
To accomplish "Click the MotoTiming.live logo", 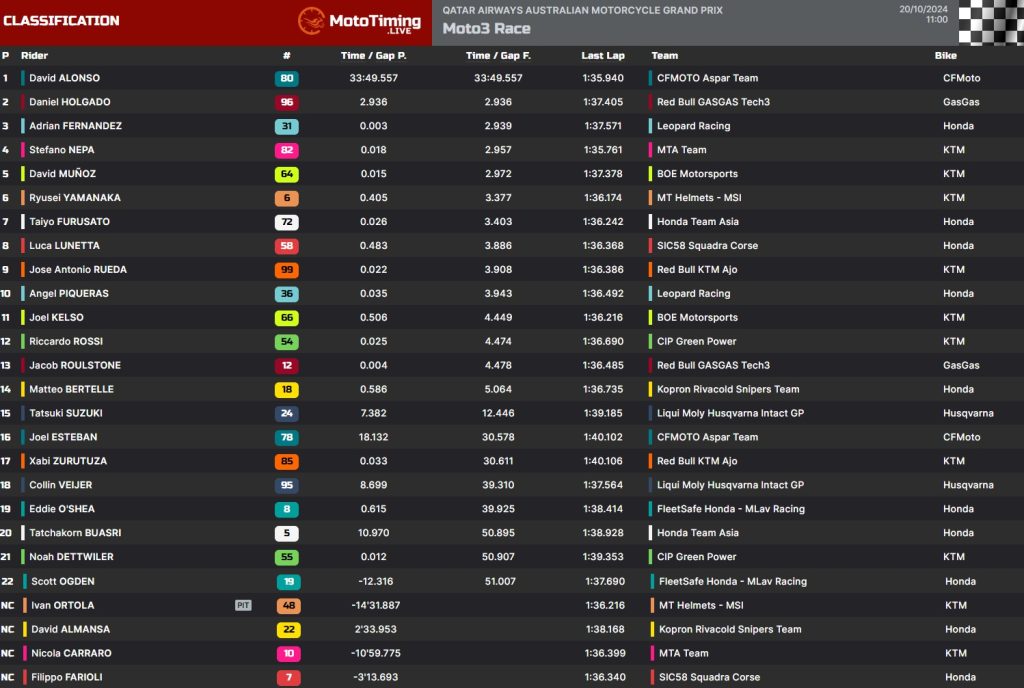I will 359,21.
